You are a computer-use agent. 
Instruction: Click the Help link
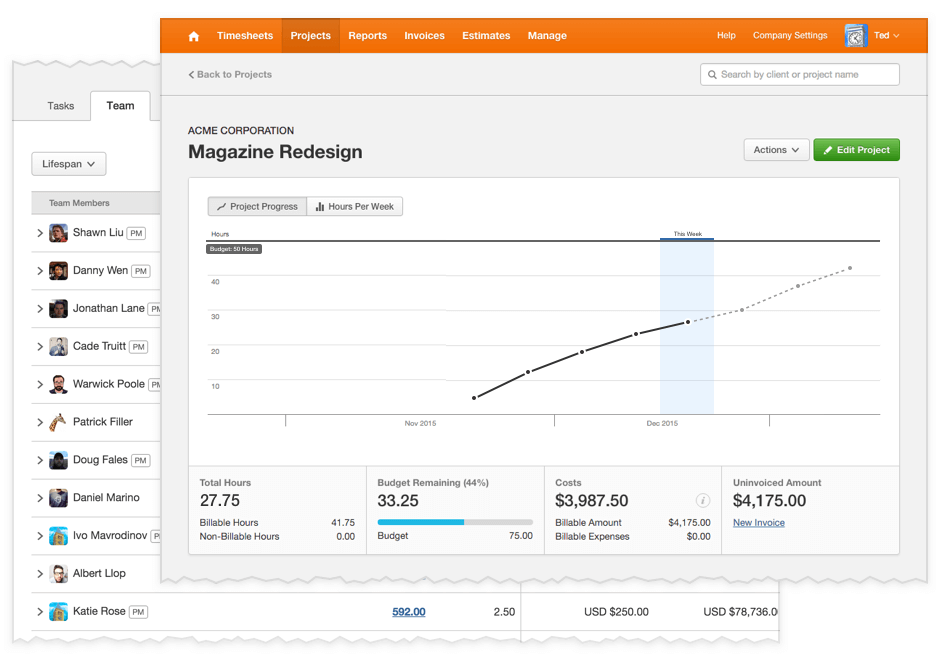click(726, 35)
